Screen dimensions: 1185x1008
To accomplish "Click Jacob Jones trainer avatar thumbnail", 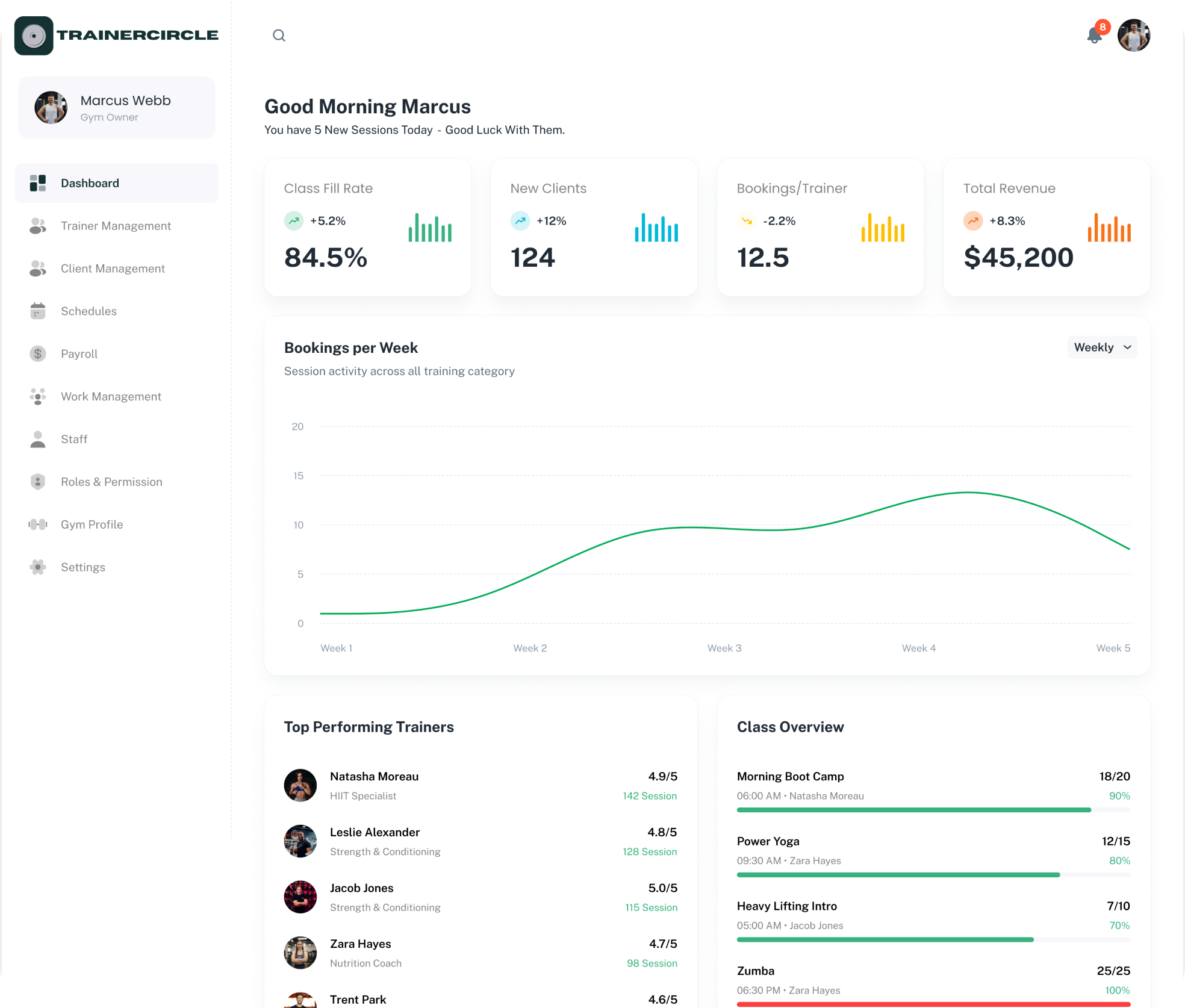I will [x=300, y=897].
